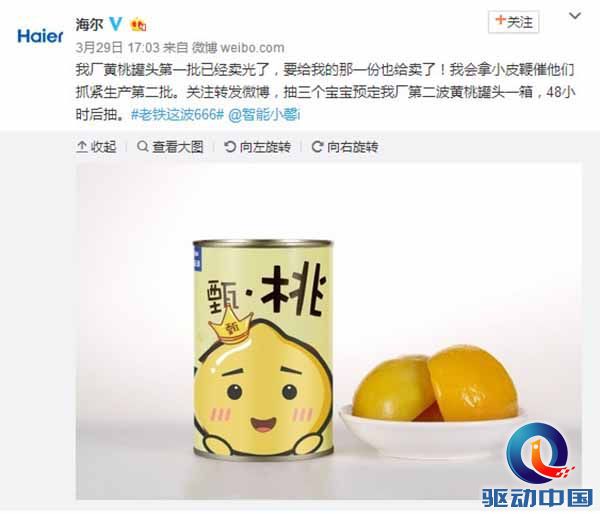Click the blue verified V badge
Viewport: 600px width, 514px height.
[x=115, y=24]
